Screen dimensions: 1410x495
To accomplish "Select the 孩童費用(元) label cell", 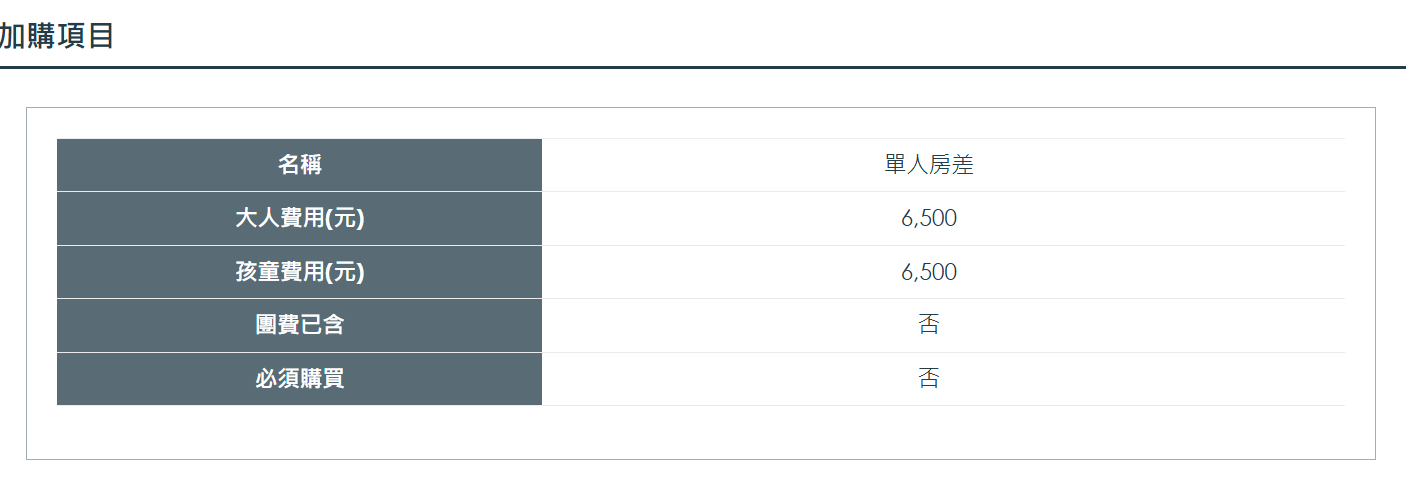I will (299, 272).
